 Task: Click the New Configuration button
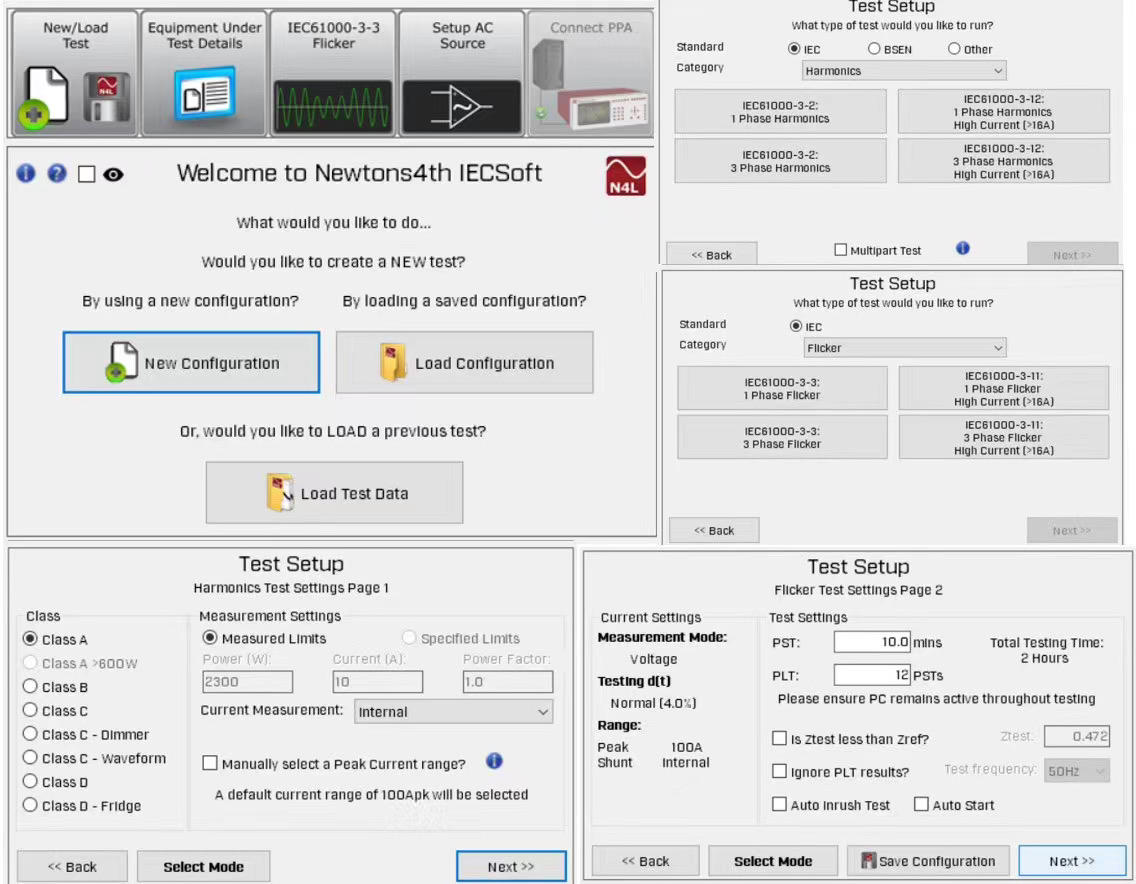click(x=191, y=363)
